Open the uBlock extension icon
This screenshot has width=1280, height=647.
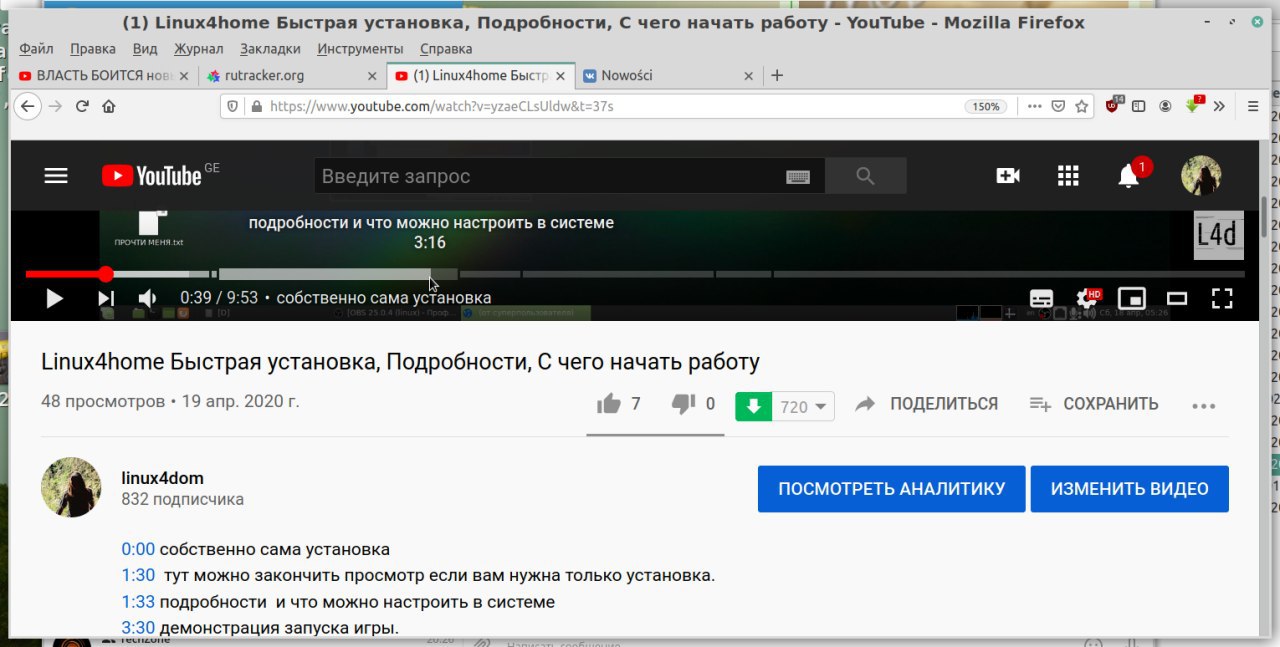(1115, 105)
